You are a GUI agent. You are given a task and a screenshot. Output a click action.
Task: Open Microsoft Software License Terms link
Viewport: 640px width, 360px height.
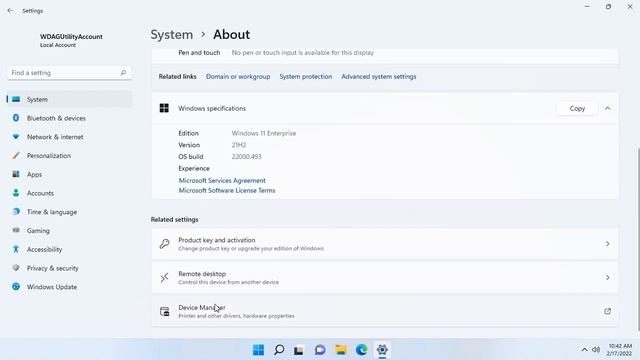[227, 191]
